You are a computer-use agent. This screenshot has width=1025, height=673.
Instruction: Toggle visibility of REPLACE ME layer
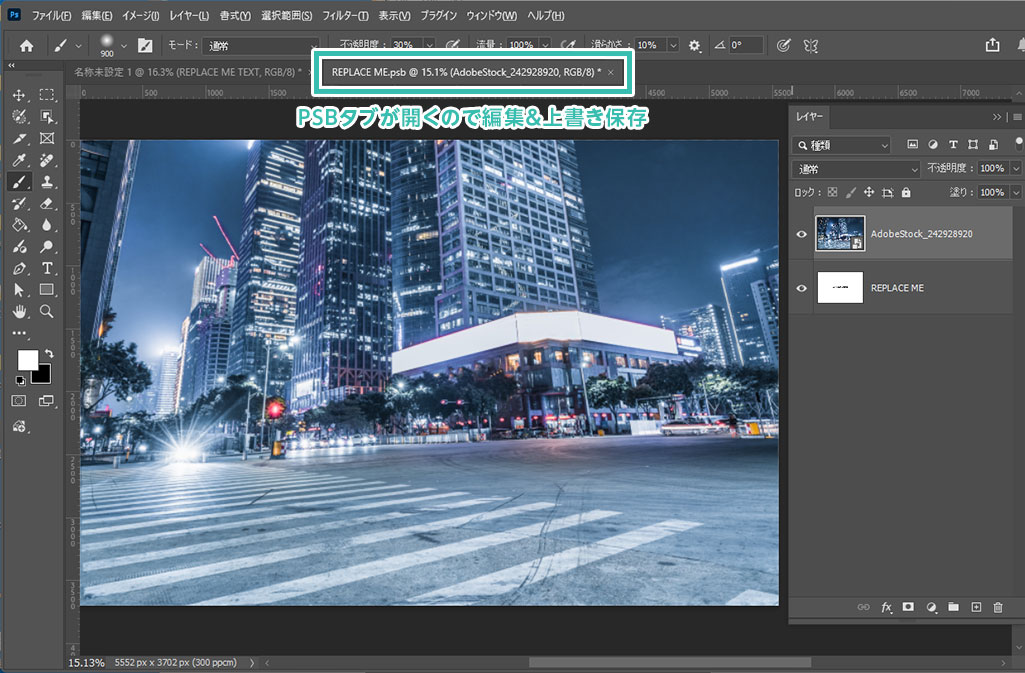(802, 288)
